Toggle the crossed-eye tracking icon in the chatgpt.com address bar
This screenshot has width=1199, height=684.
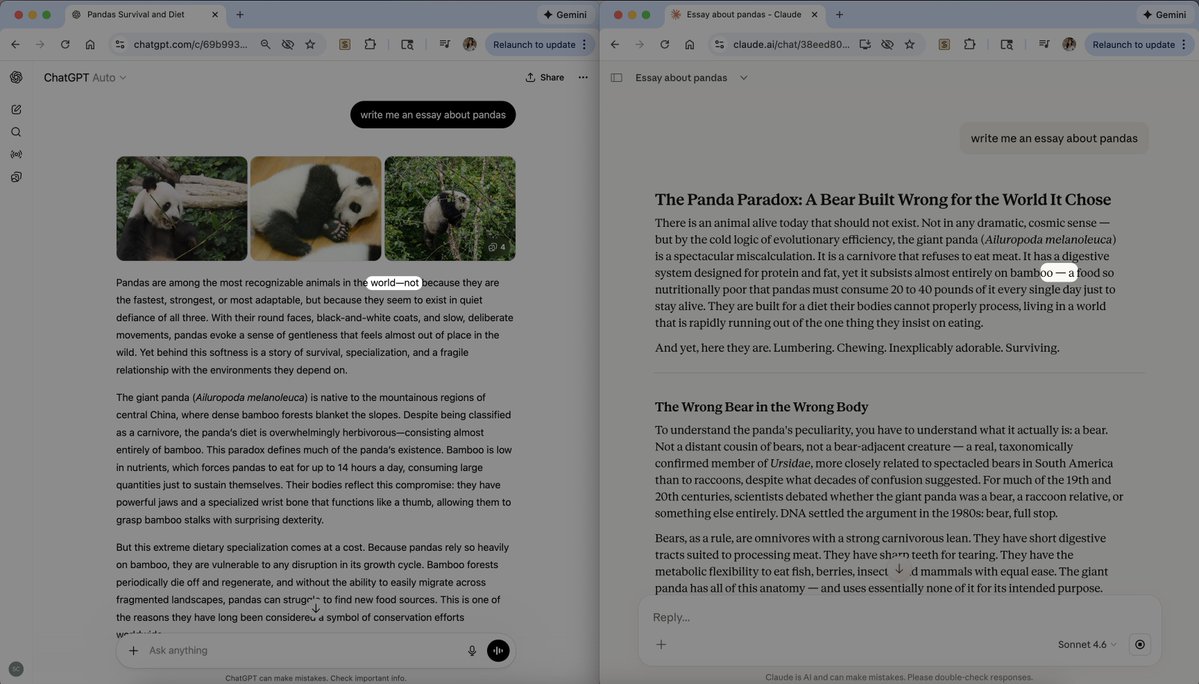(x=288, y=44)
